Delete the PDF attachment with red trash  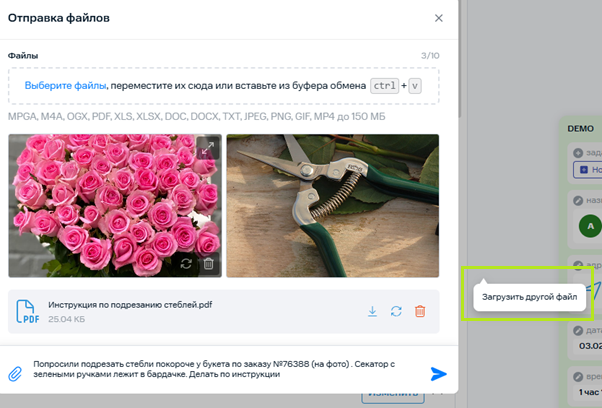(420, 312)
